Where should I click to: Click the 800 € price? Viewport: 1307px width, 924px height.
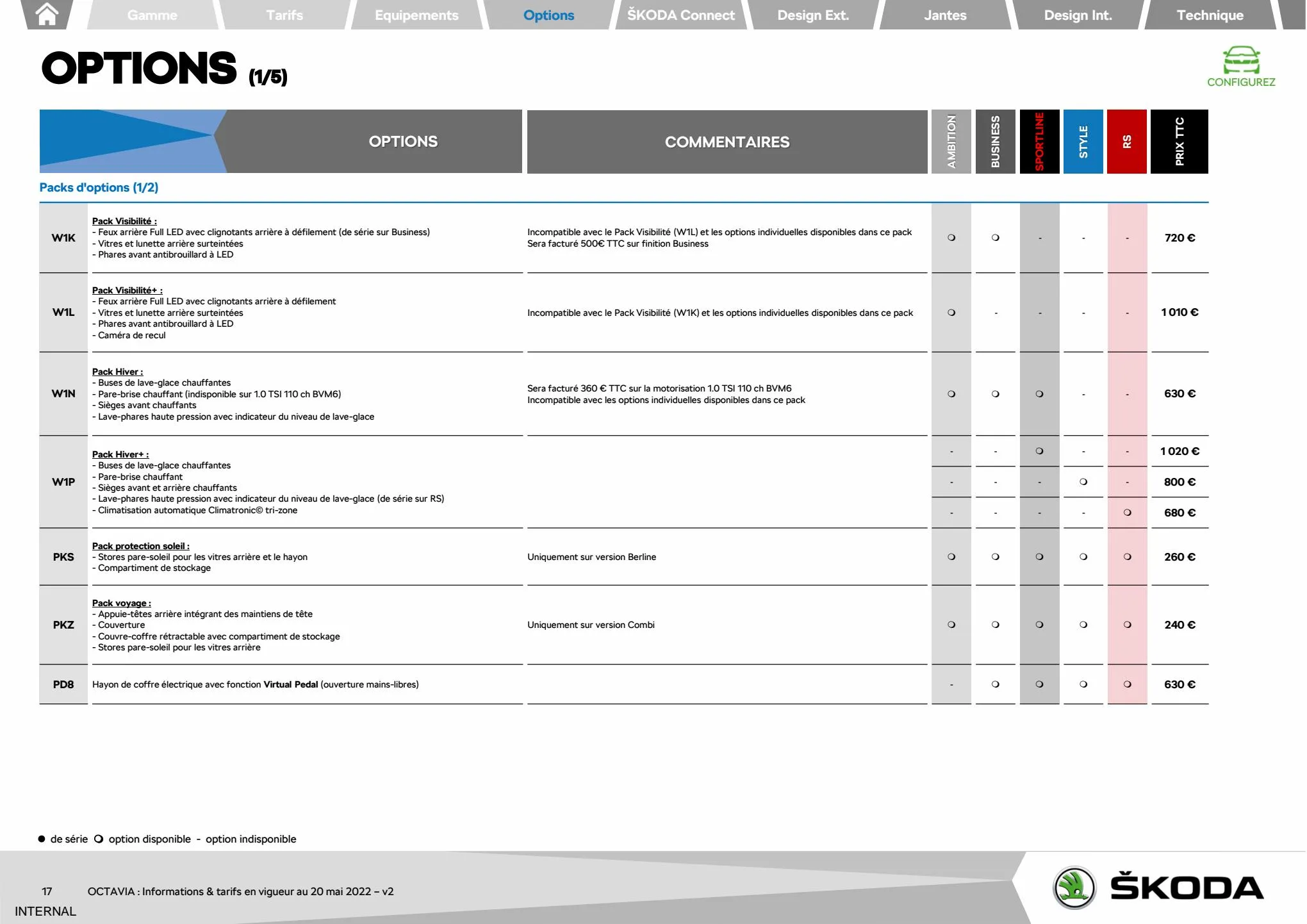point(1180,482)
